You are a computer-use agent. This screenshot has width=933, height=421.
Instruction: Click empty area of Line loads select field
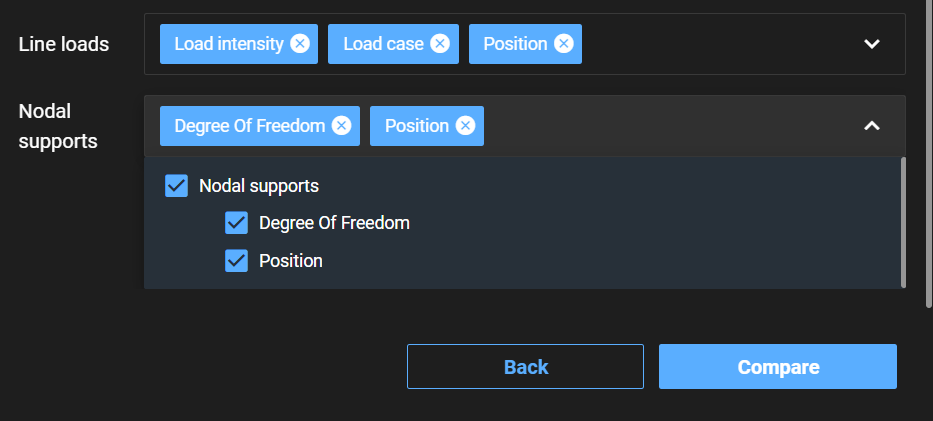click(x=714, y=43)
